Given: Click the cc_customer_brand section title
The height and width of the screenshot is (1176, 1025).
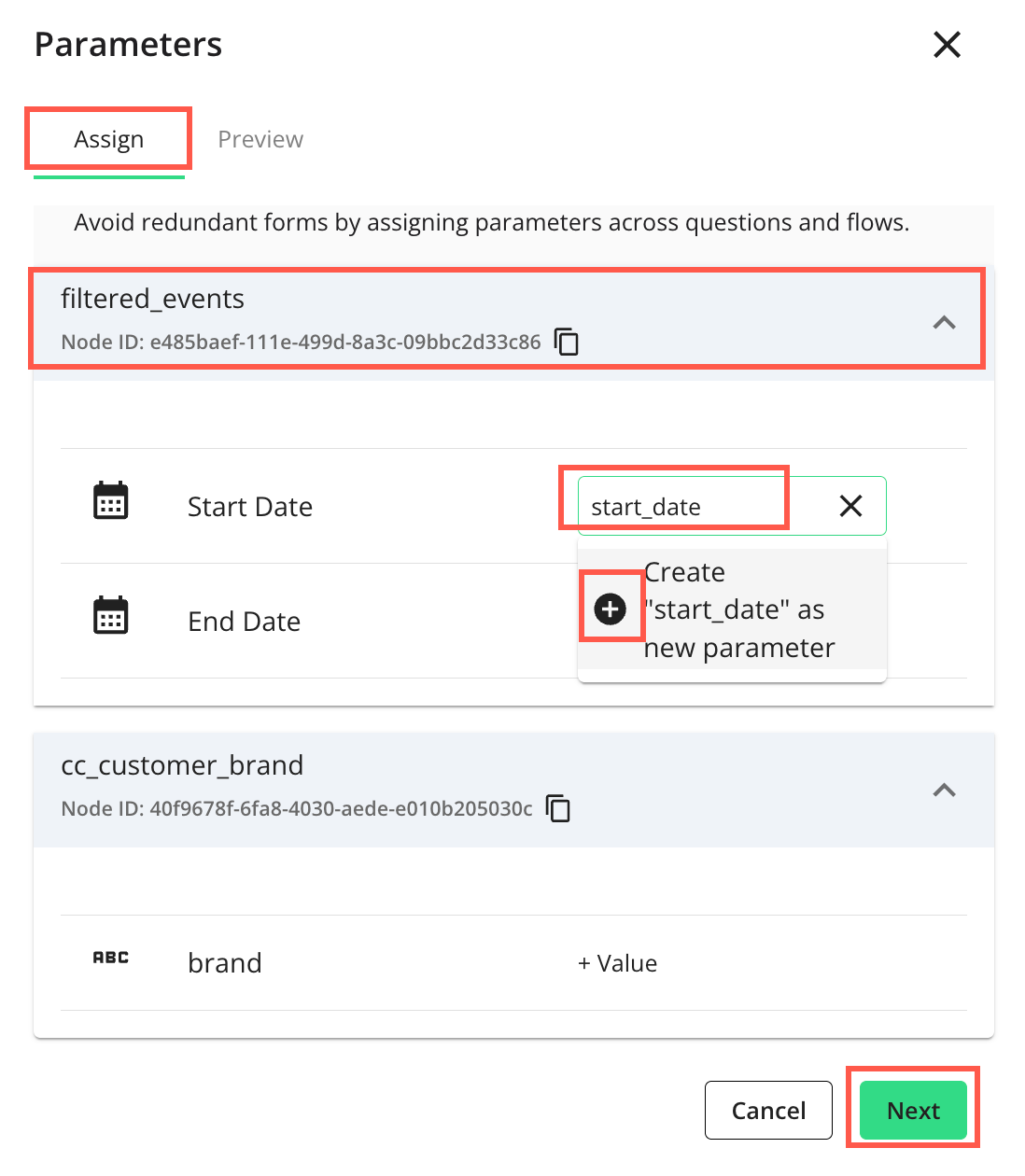Looking at the screenshot, I should click(x=182, y=765).
